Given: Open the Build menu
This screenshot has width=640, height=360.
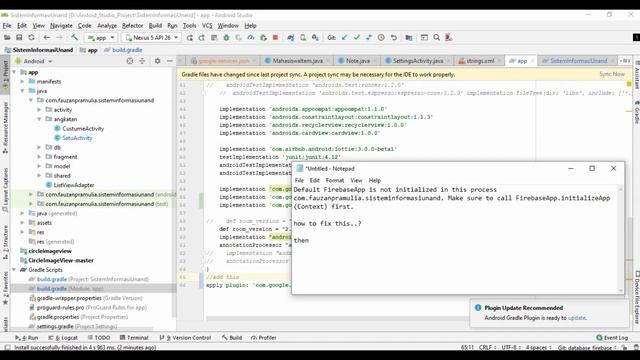Looking at the screenshot, I should pos(155,25).
